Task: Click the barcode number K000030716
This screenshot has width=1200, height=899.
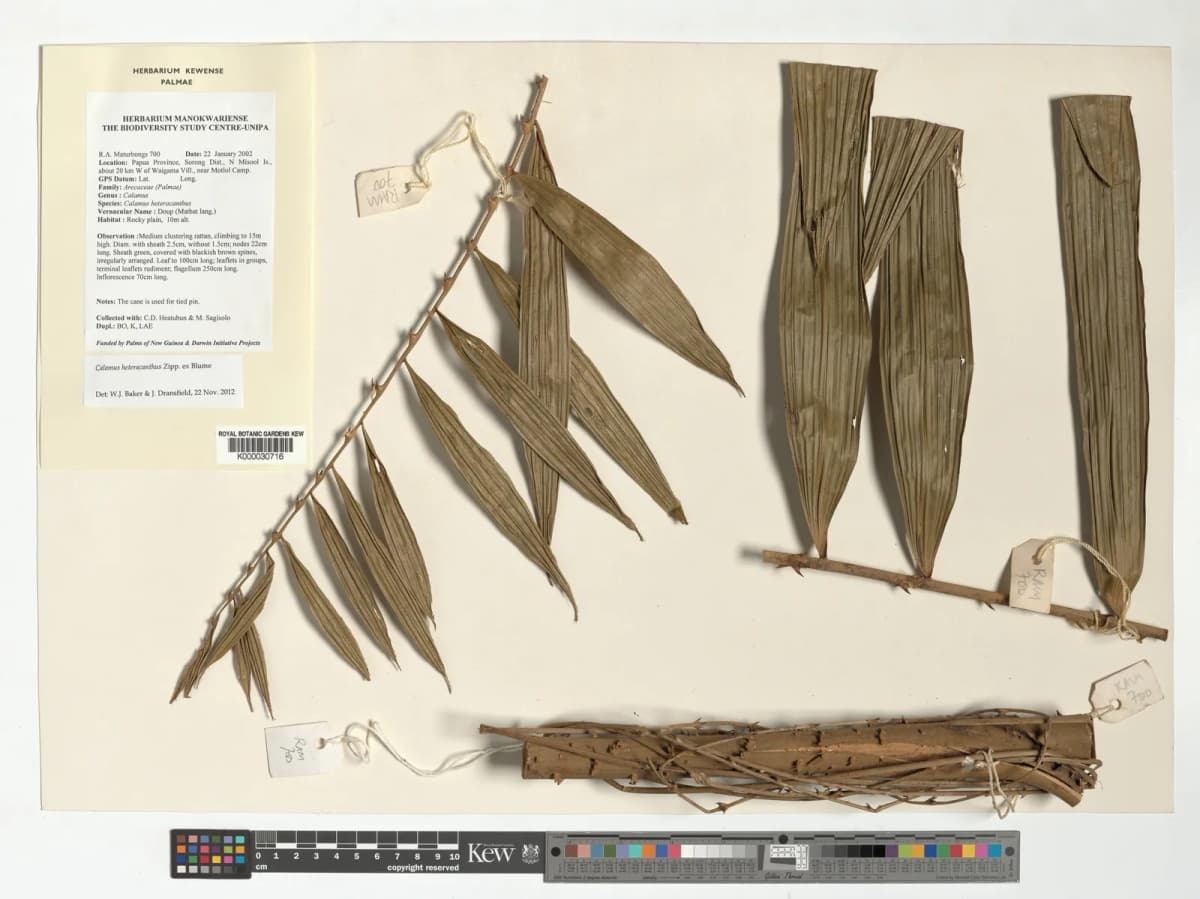Action: tap(261, 456)
